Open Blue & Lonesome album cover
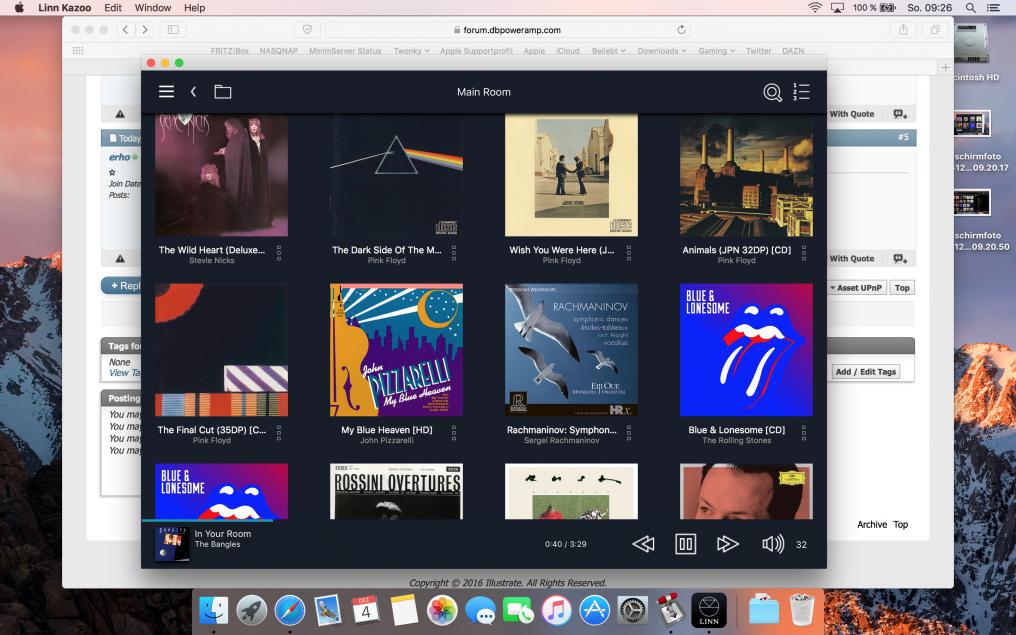 [x=746, y=350]
